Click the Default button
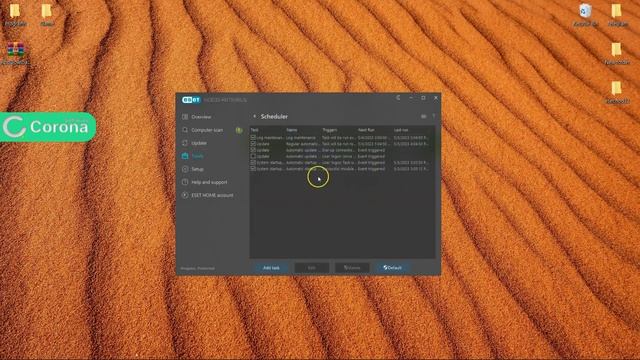 click(392, 268)
